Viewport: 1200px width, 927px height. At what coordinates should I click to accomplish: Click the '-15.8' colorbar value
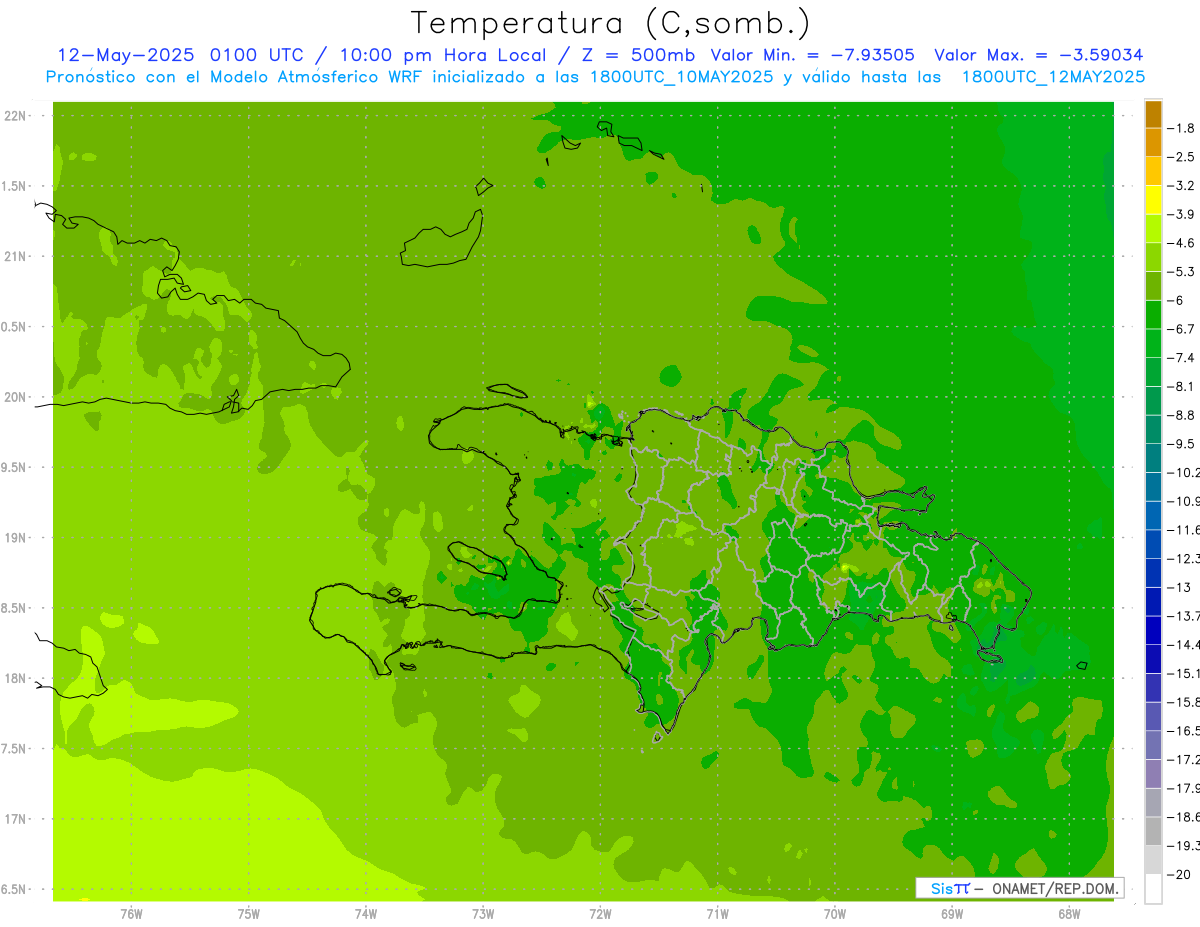[x=1183, y=702]
